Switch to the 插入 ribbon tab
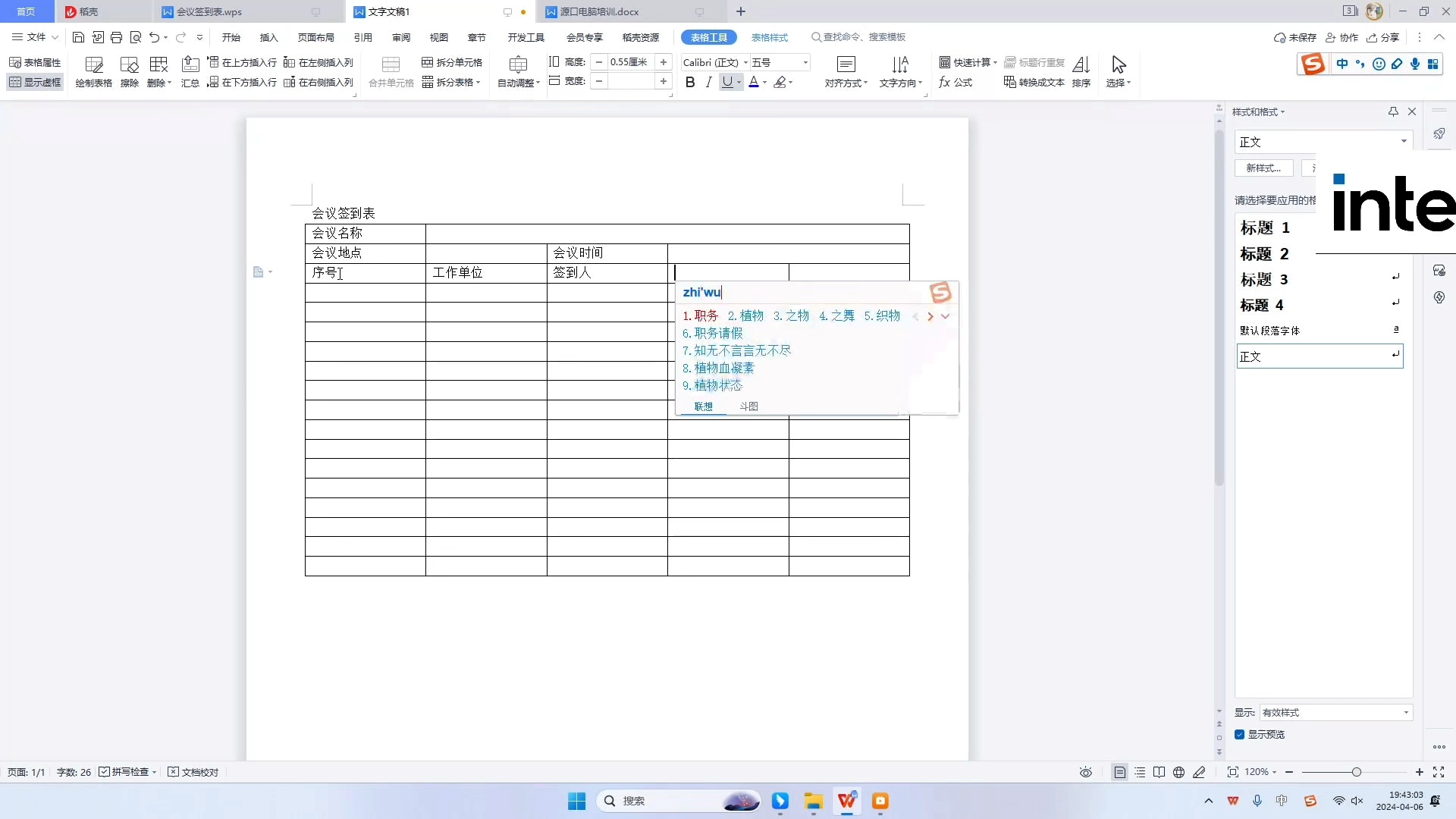 coord(269,37)
